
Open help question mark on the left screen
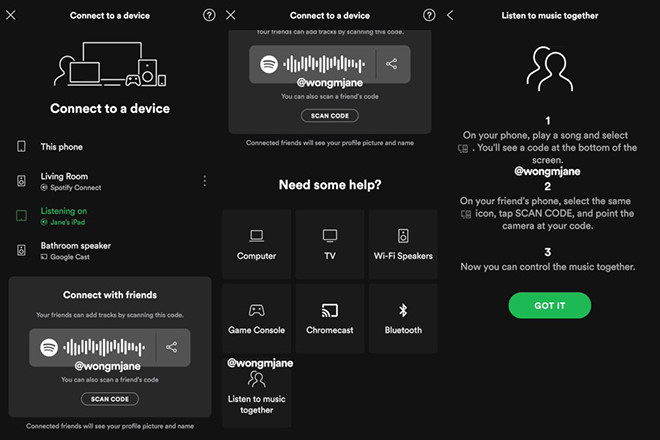(209, 16)
